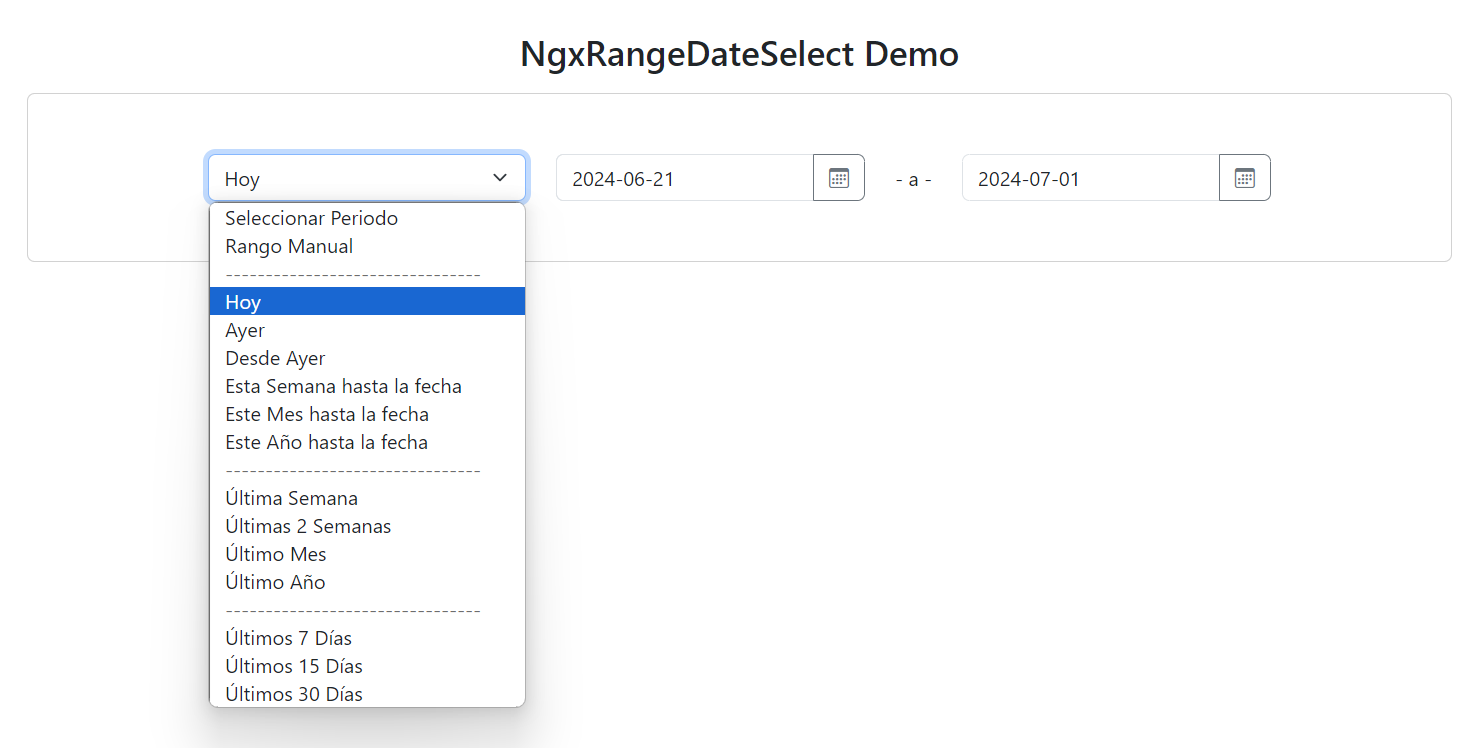1478x748 pixels.
Task: Select 'Este Mes hasta la fecha'
Action: [367, 414]
